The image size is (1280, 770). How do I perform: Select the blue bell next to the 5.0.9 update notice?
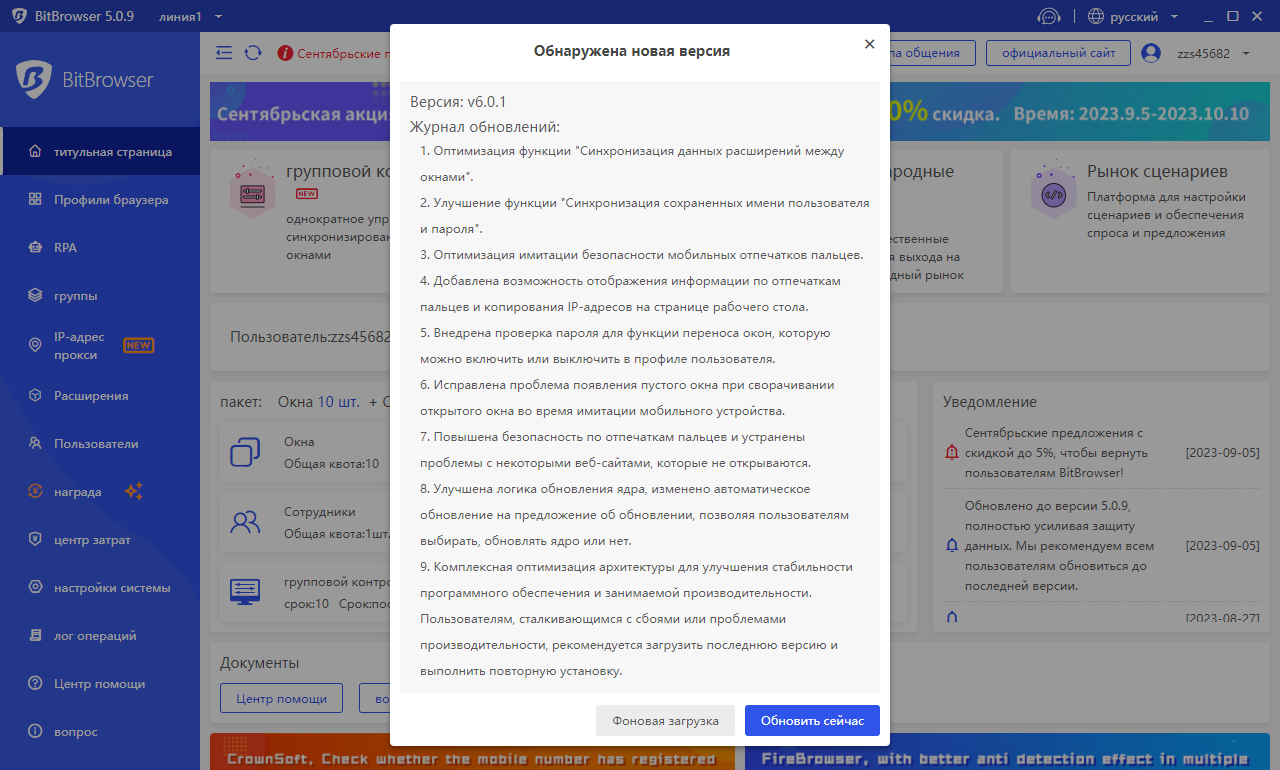(951, 546)
